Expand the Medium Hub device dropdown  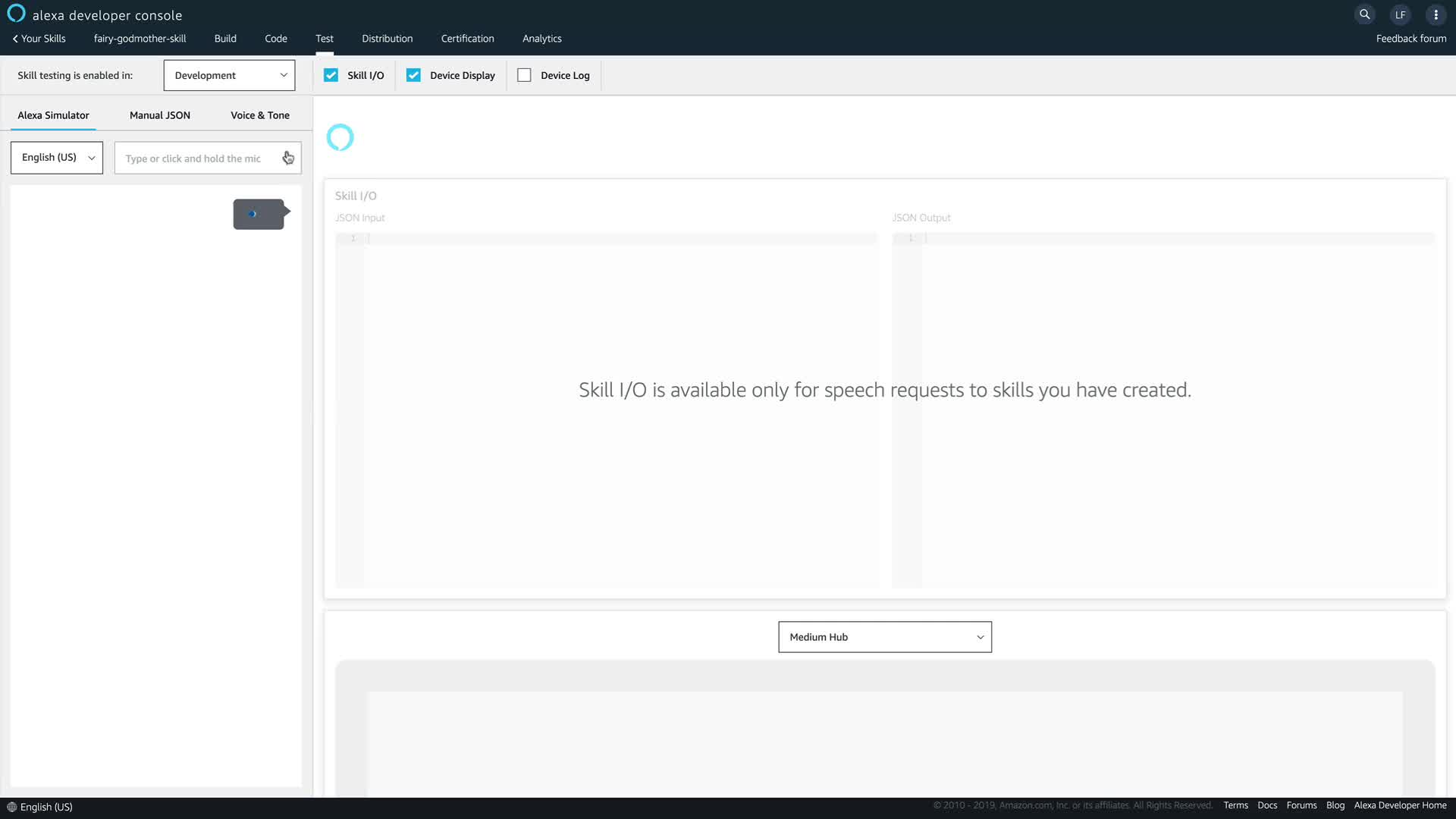click(884, 637)
